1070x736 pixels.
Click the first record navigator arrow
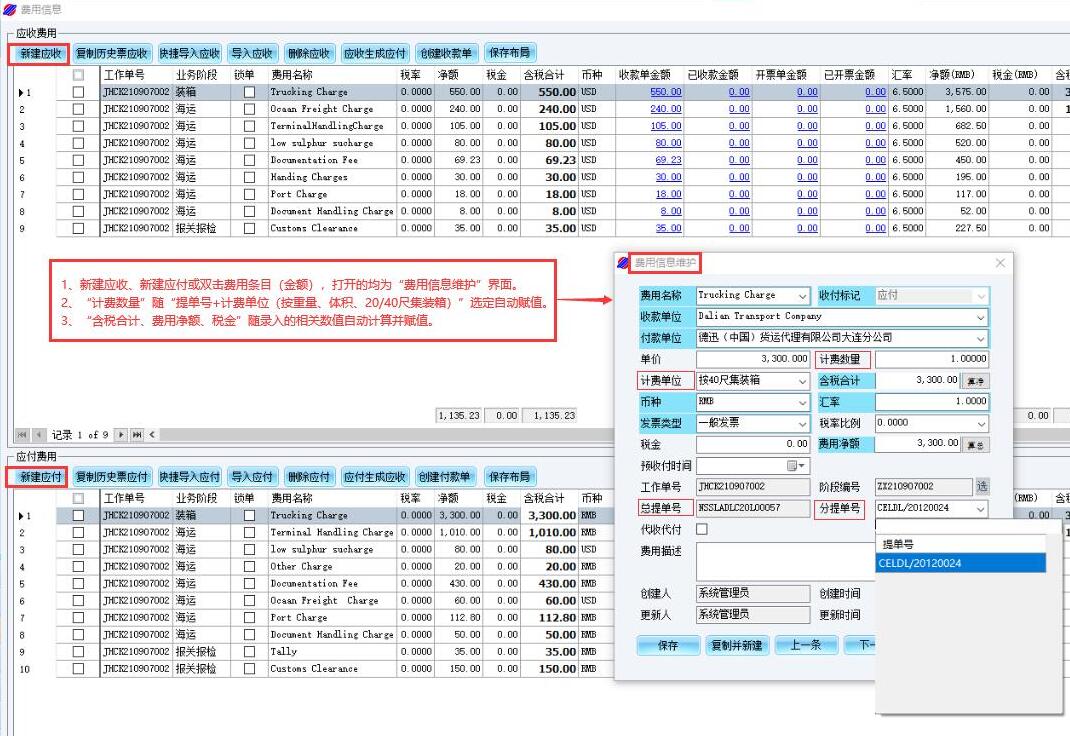23,435
